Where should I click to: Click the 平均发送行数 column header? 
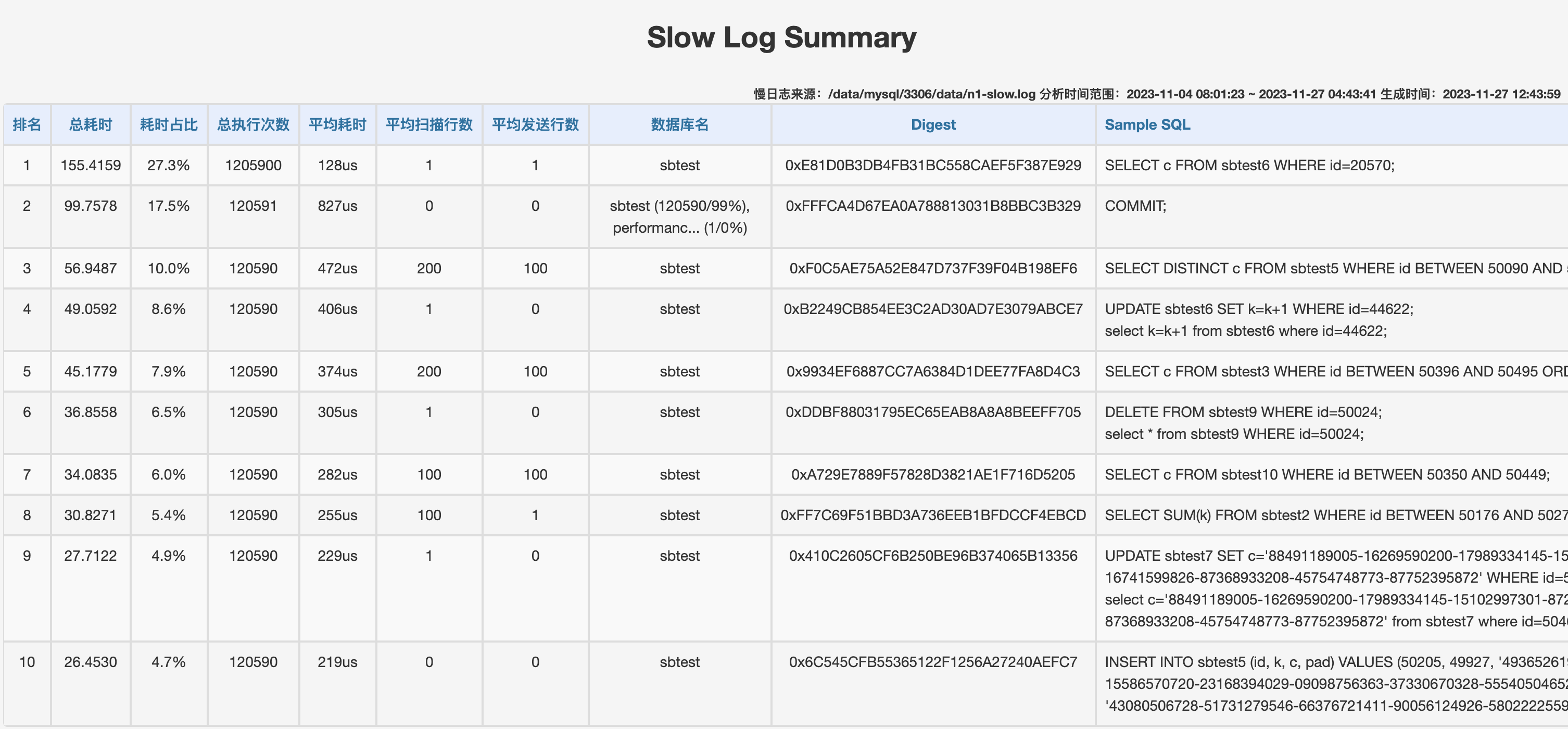click(535, 124)
